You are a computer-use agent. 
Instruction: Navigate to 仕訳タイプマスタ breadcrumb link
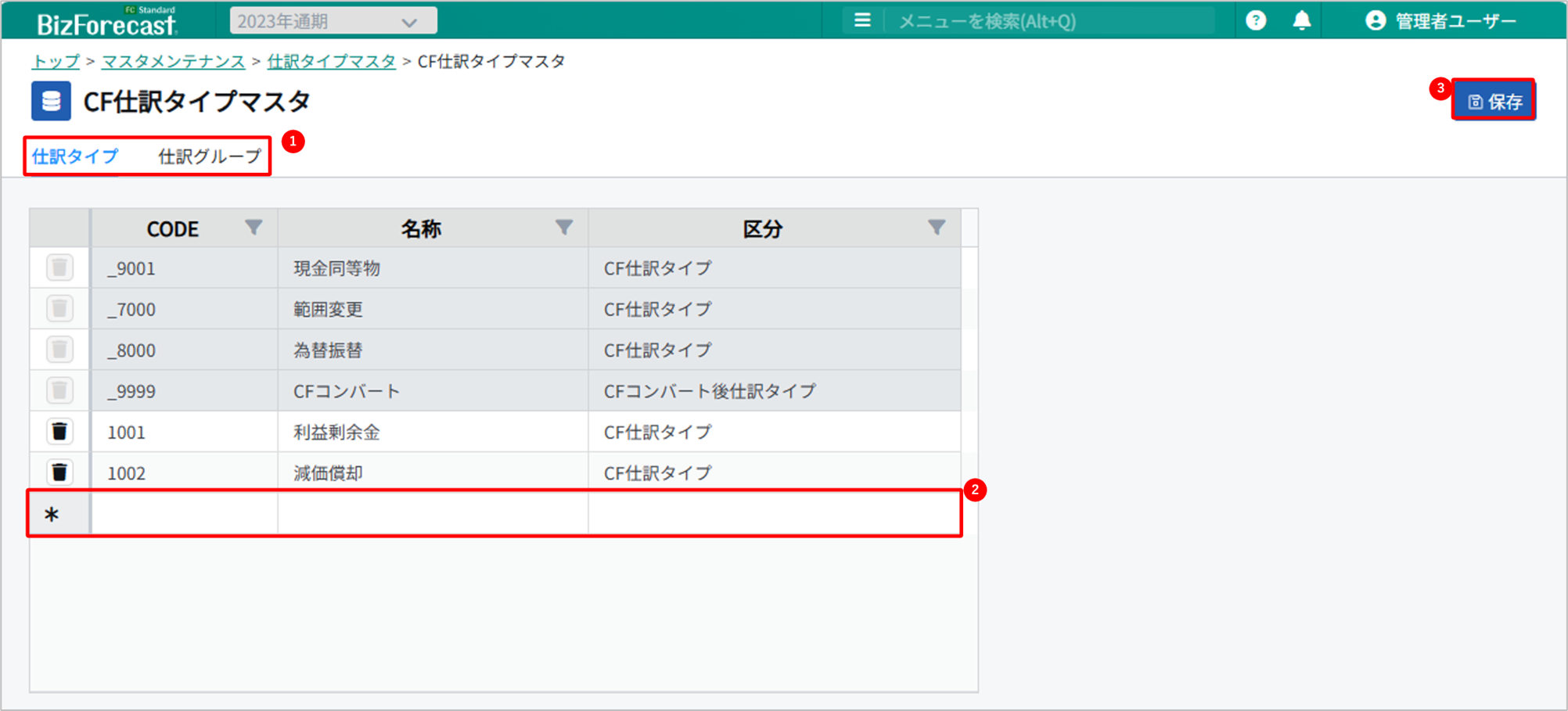[x=331, y=61]
